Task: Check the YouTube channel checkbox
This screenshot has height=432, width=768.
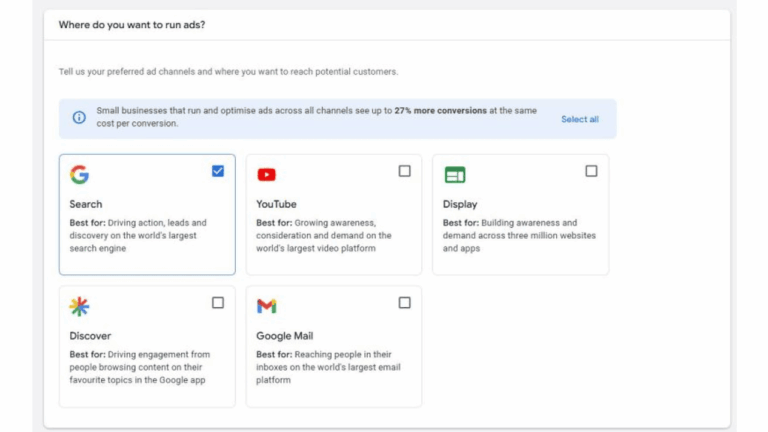Action: point(405,171)
